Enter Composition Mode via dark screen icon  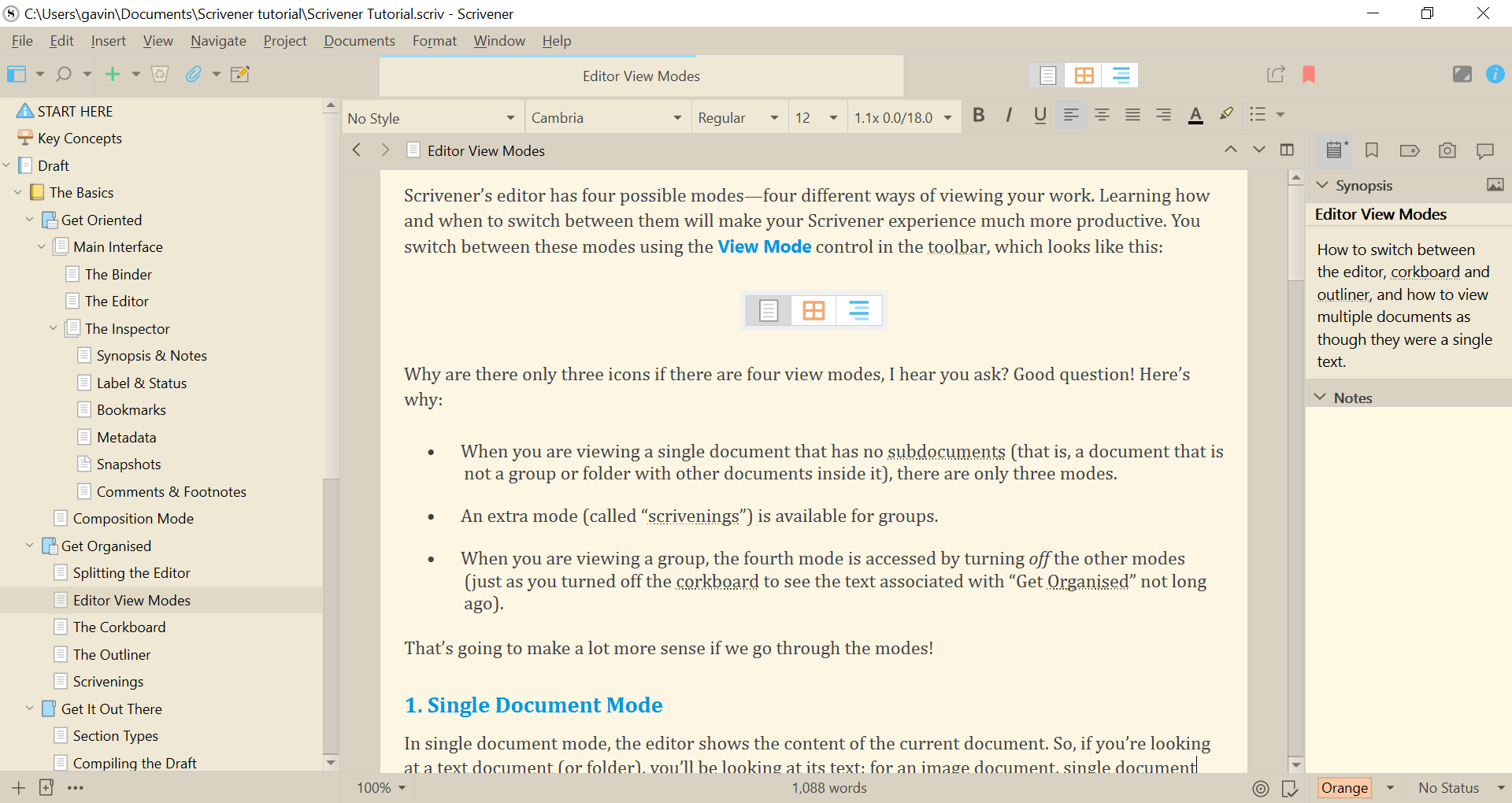(x=1462, y=74)
